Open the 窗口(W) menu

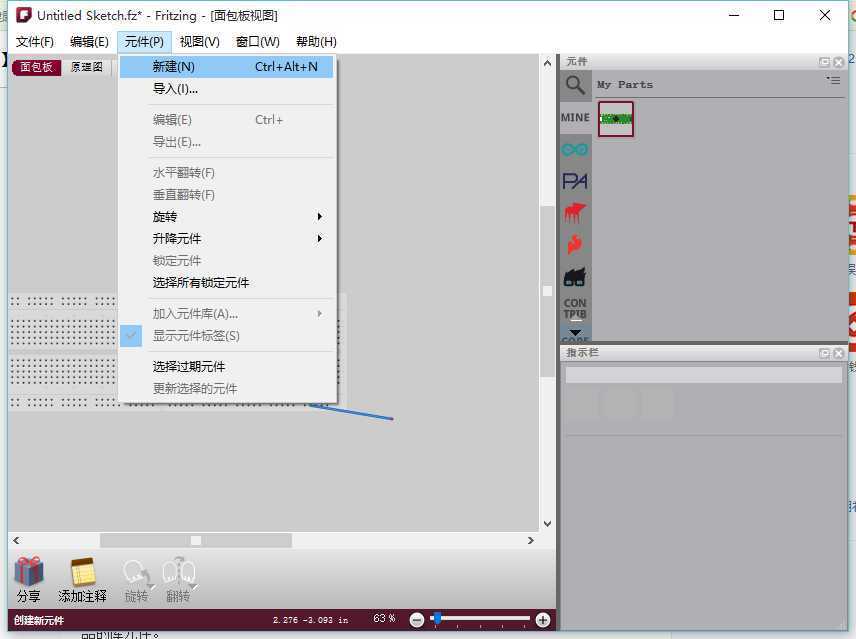click(258, 42)
